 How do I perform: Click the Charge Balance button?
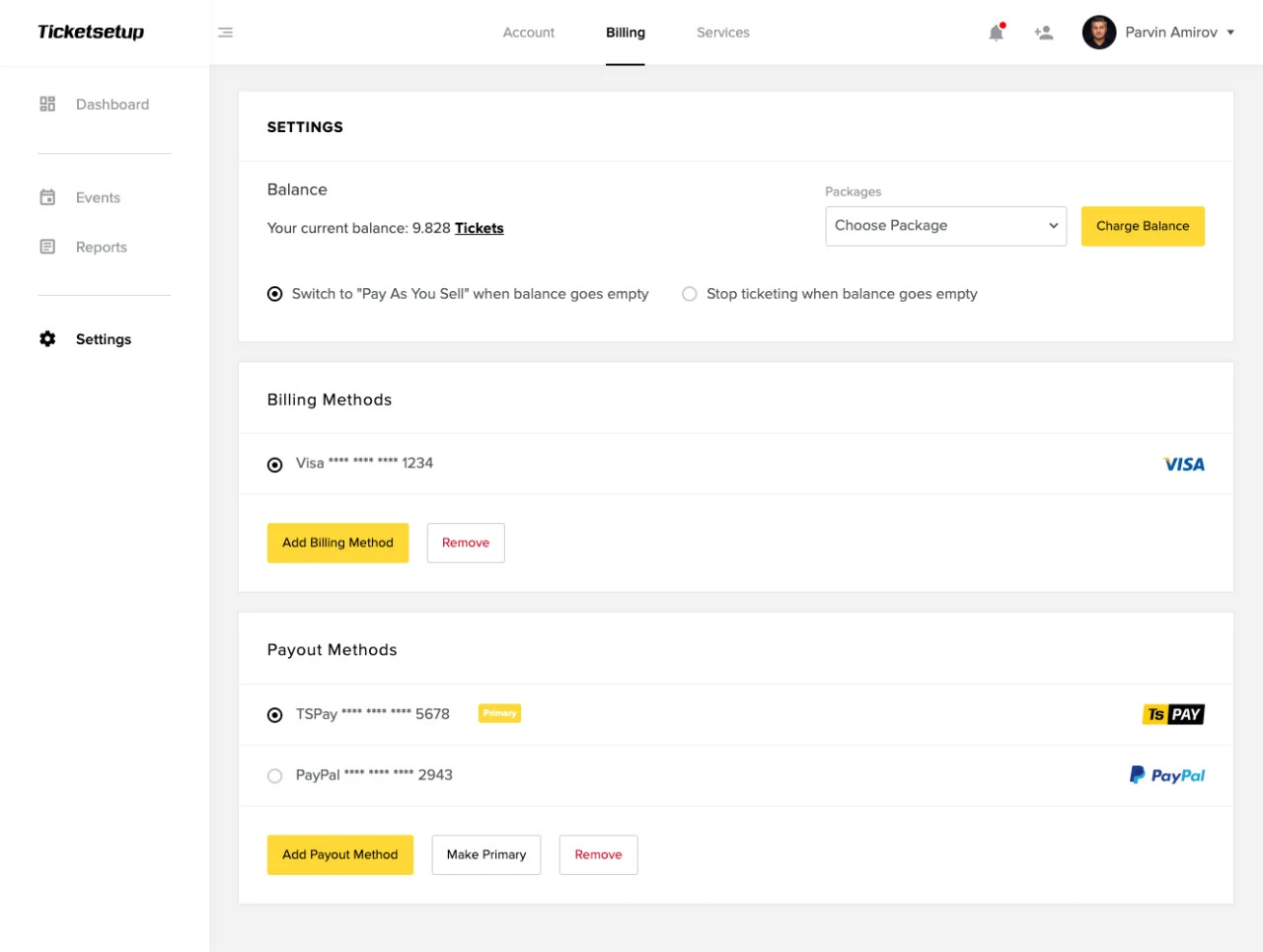(x=1142, y=225)
